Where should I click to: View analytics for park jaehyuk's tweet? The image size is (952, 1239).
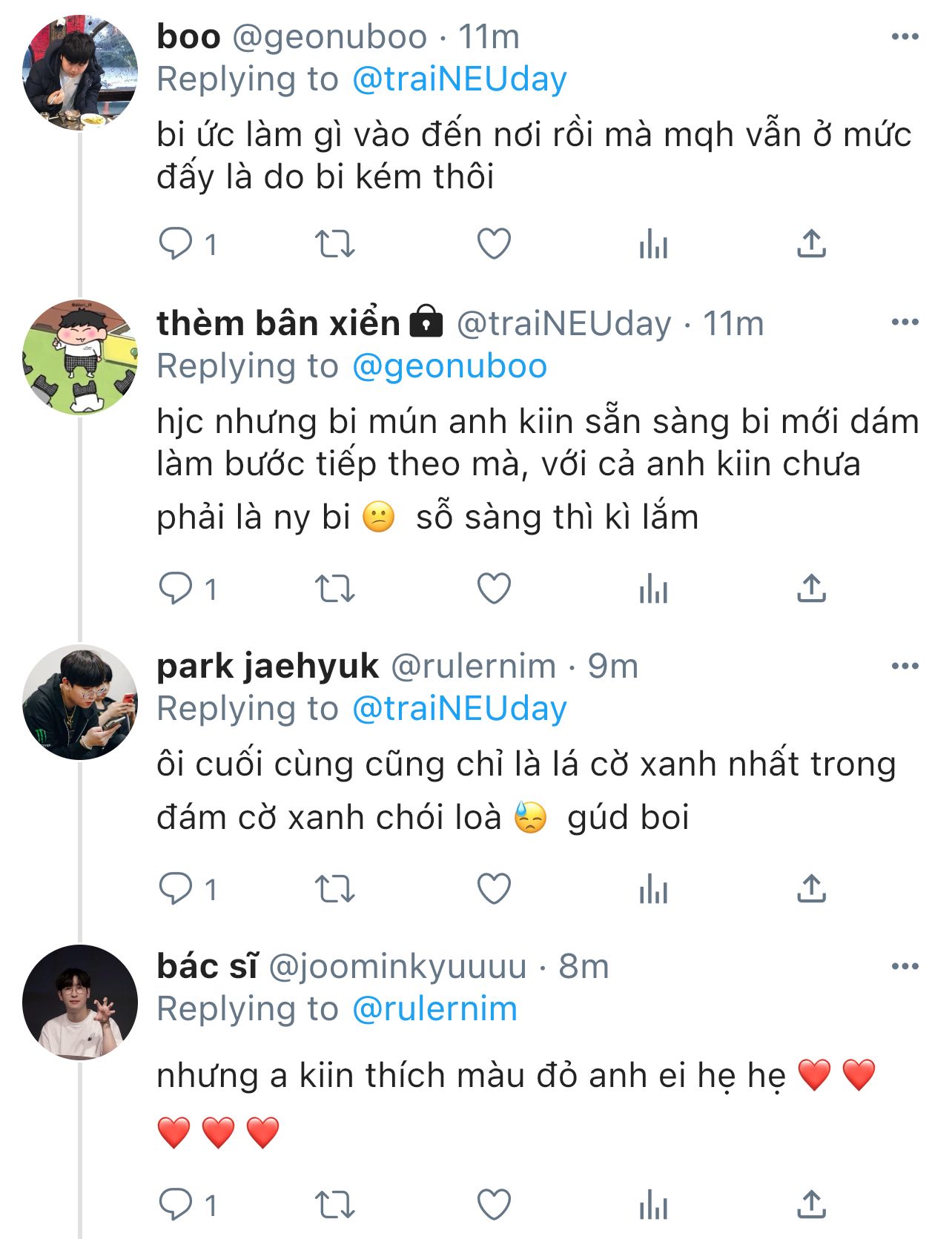653,888
